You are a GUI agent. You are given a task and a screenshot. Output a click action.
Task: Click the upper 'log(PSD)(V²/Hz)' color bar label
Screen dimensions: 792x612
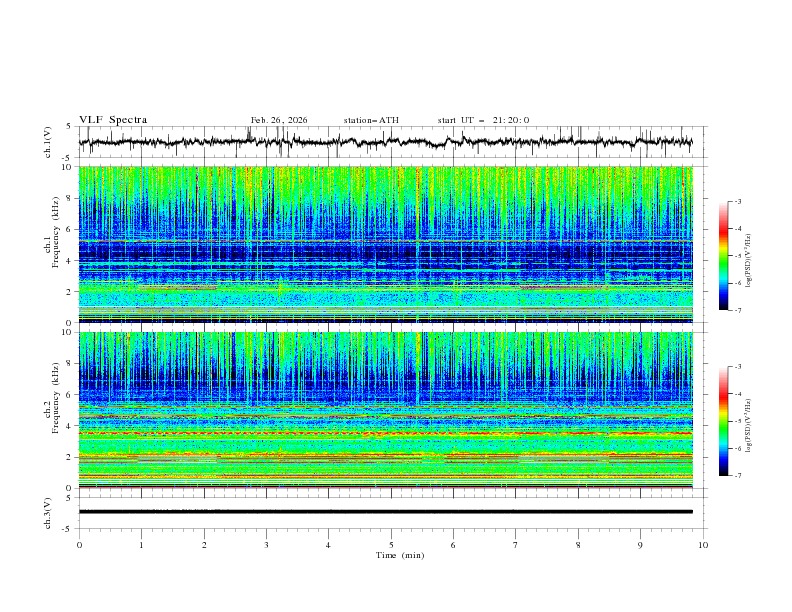pos(749,261)
